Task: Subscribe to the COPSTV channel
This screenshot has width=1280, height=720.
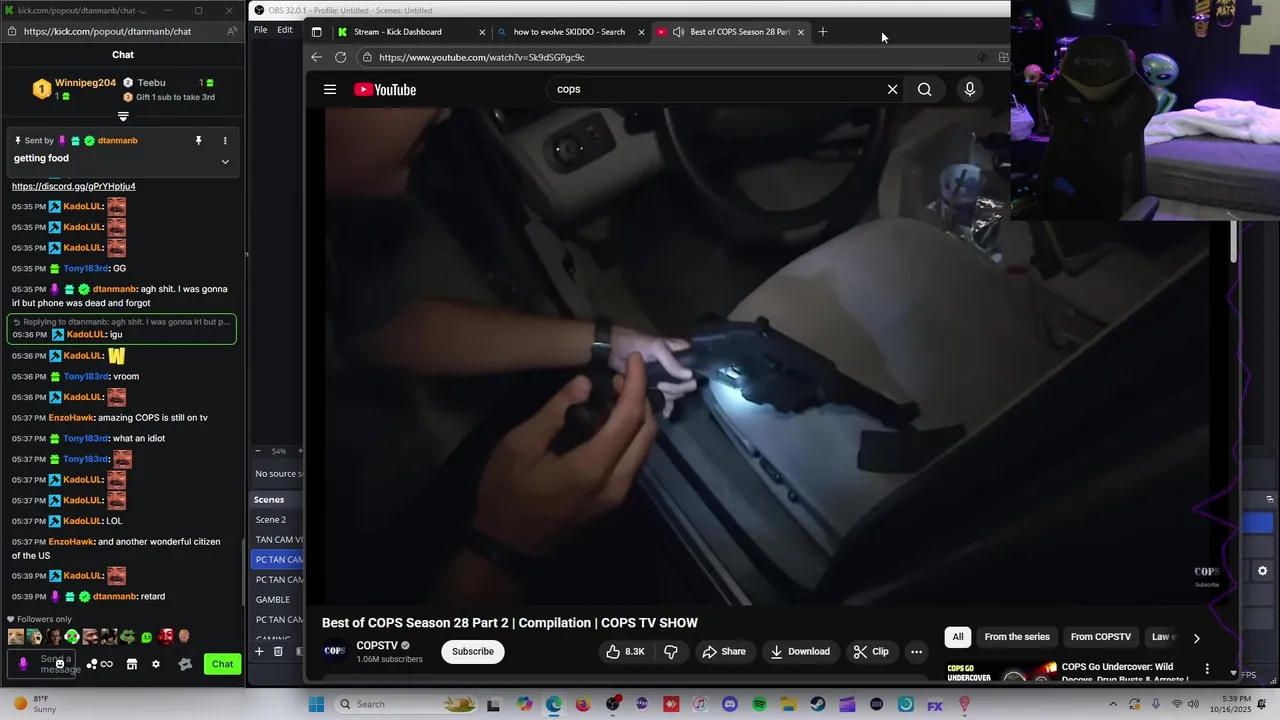Action: pos(472,651)
